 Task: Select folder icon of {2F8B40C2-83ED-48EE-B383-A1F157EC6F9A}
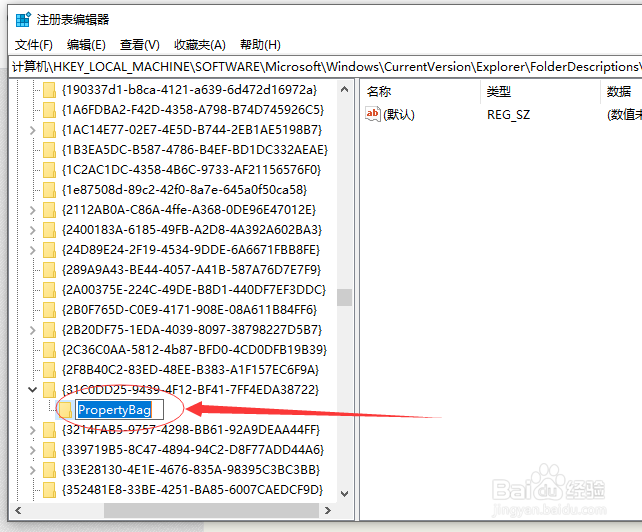pos(50,370)
